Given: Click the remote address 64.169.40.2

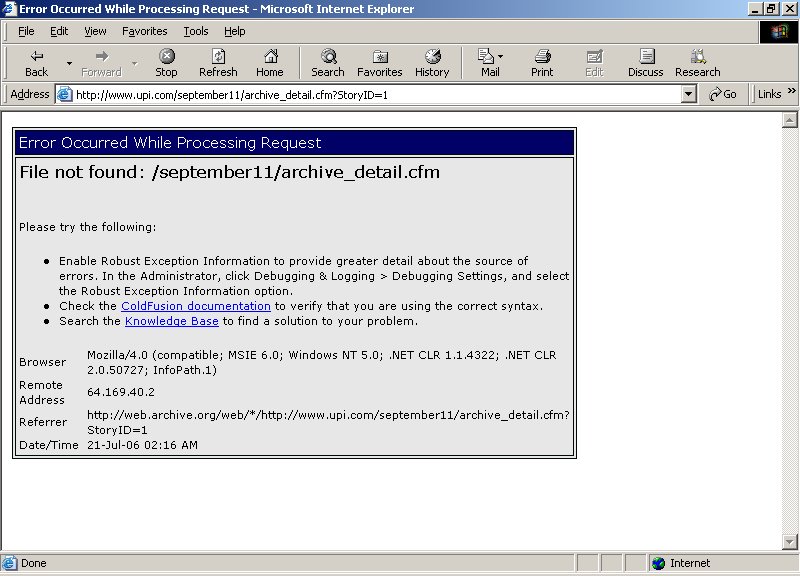Looking at the screenshot, I should 121,392.
